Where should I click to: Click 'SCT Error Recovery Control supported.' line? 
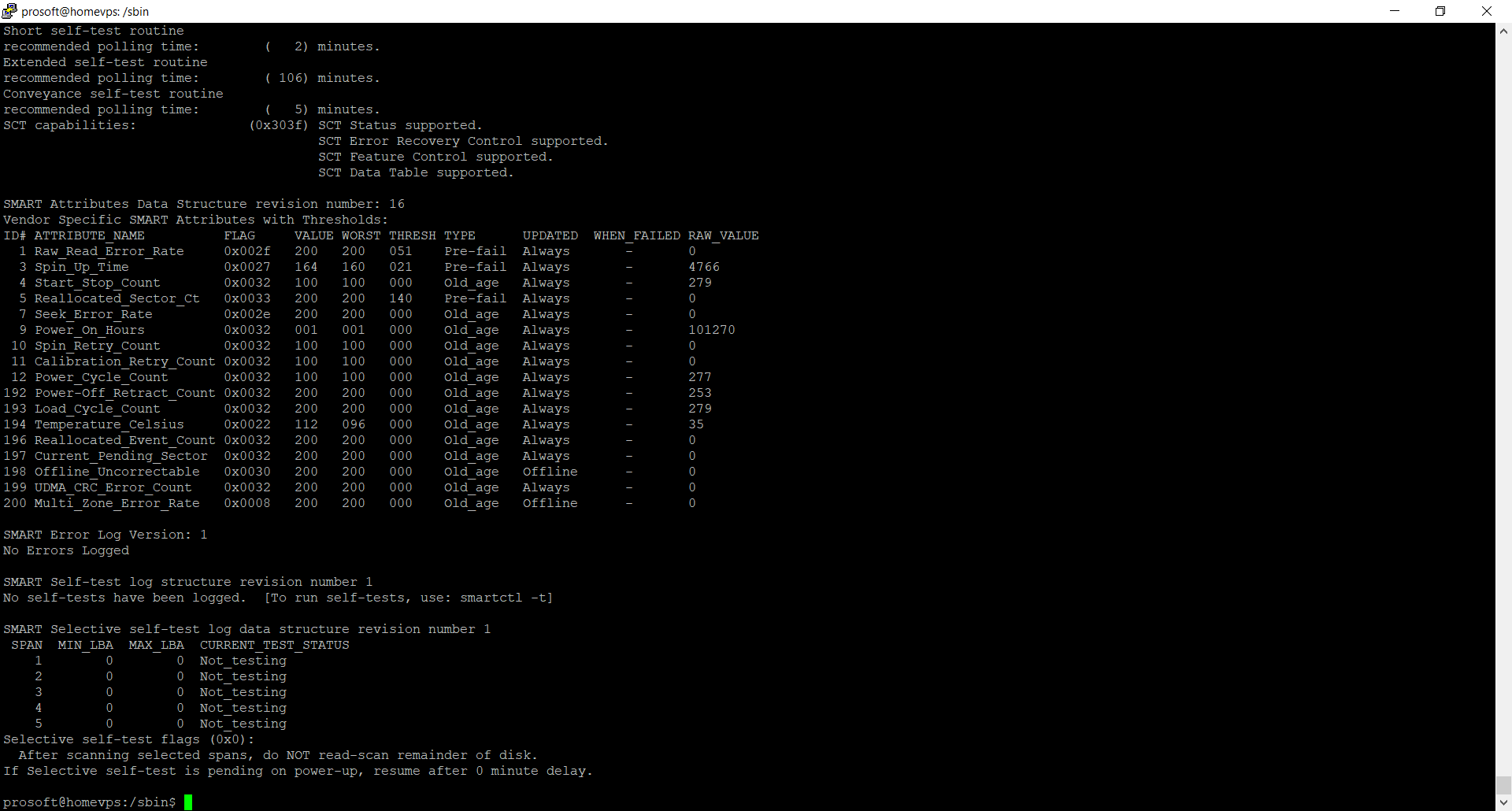(x=463, y=141)
